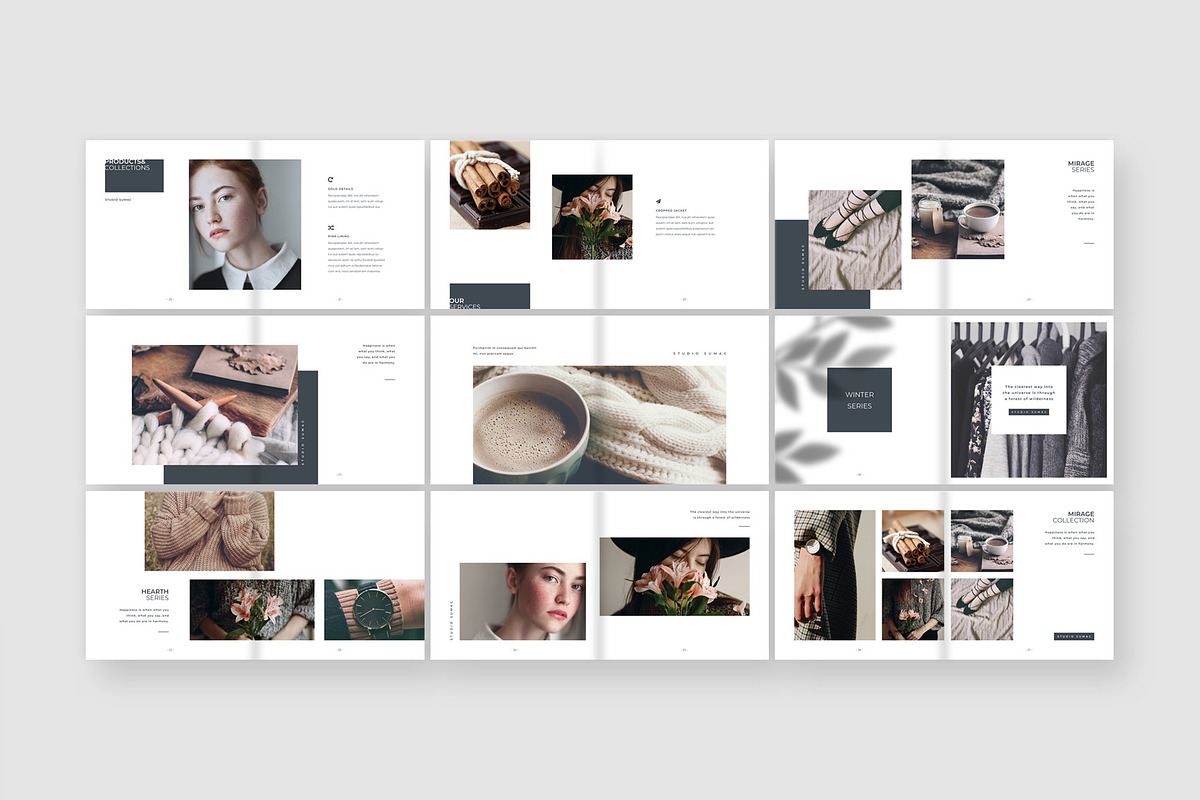
Task: Click the WINTER SERIES dark square
Action: point(859,400)
